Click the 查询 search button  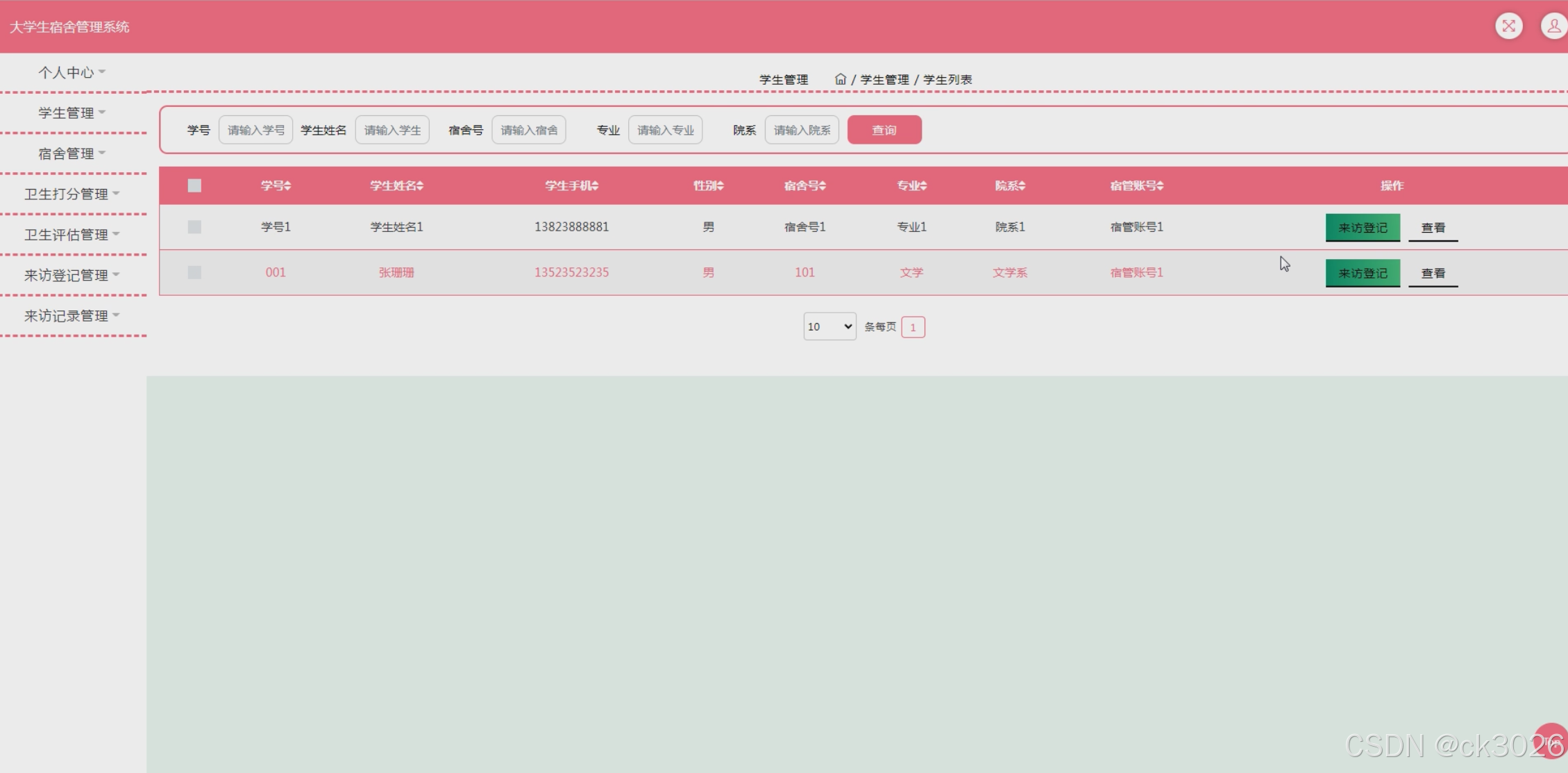884,130
